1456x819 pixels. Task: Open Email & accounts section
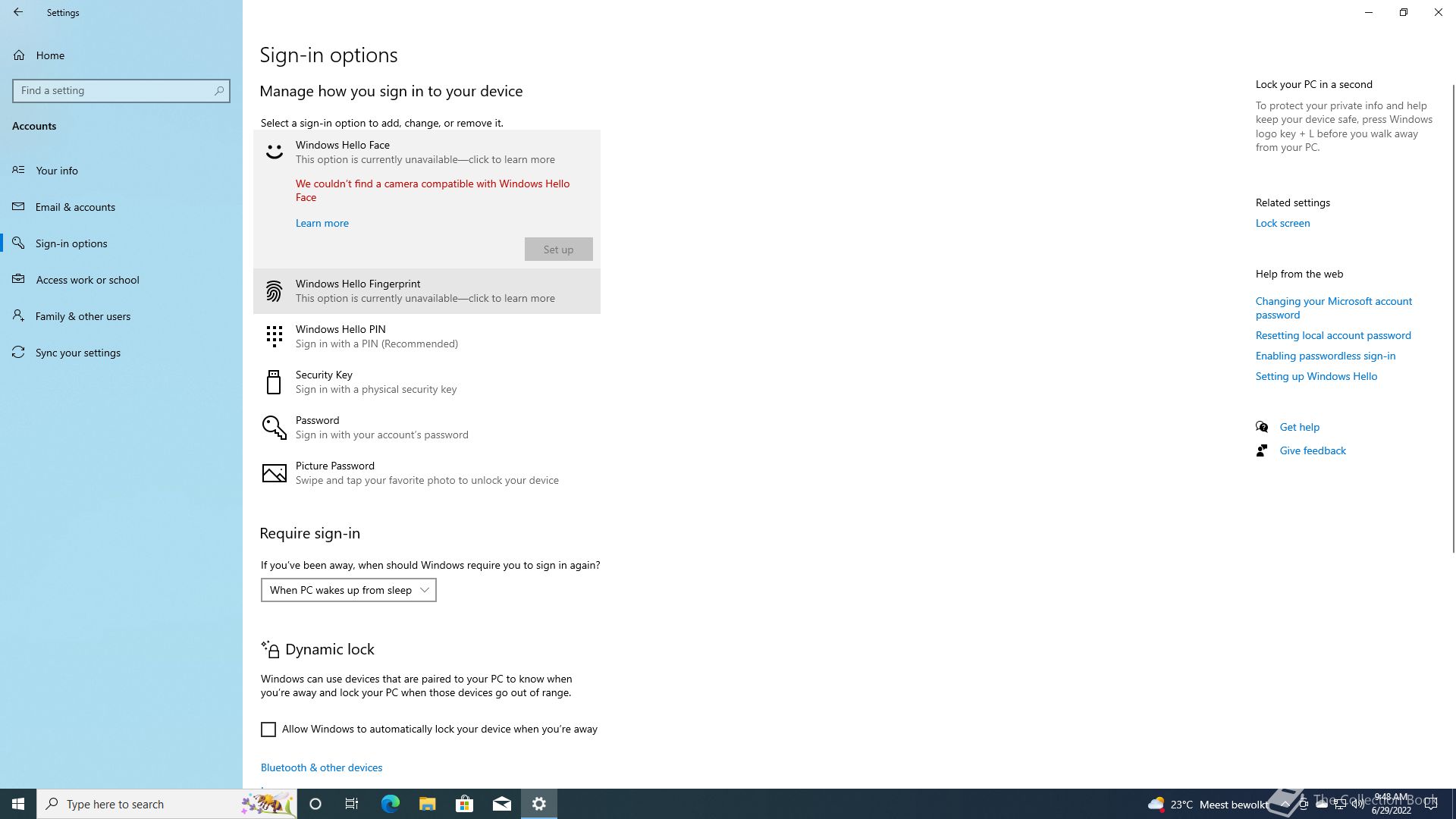tap(121, 207)
